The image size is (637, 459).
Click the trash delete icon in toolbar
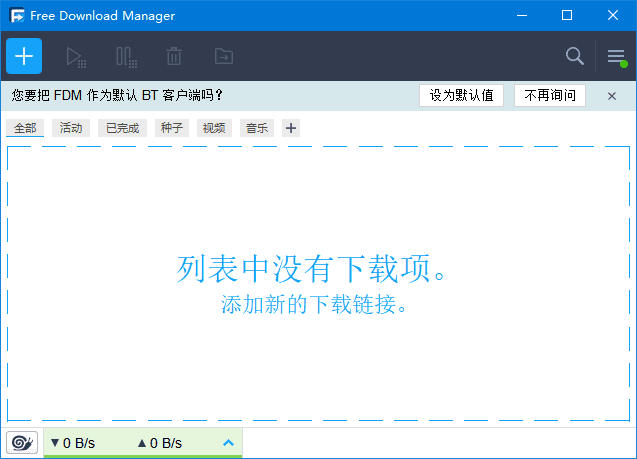point(174,57)
